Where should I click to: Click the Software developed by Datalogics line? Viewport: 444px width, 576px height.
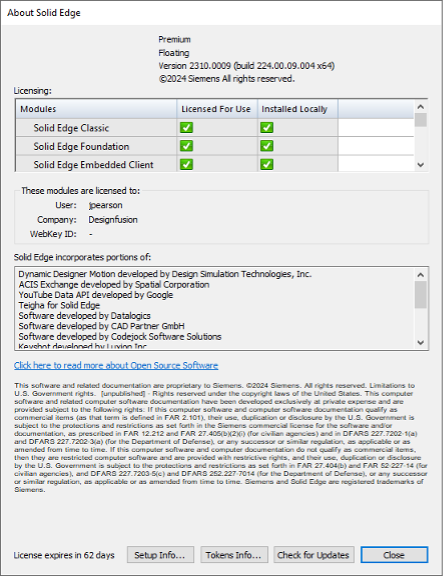(84, 316)
